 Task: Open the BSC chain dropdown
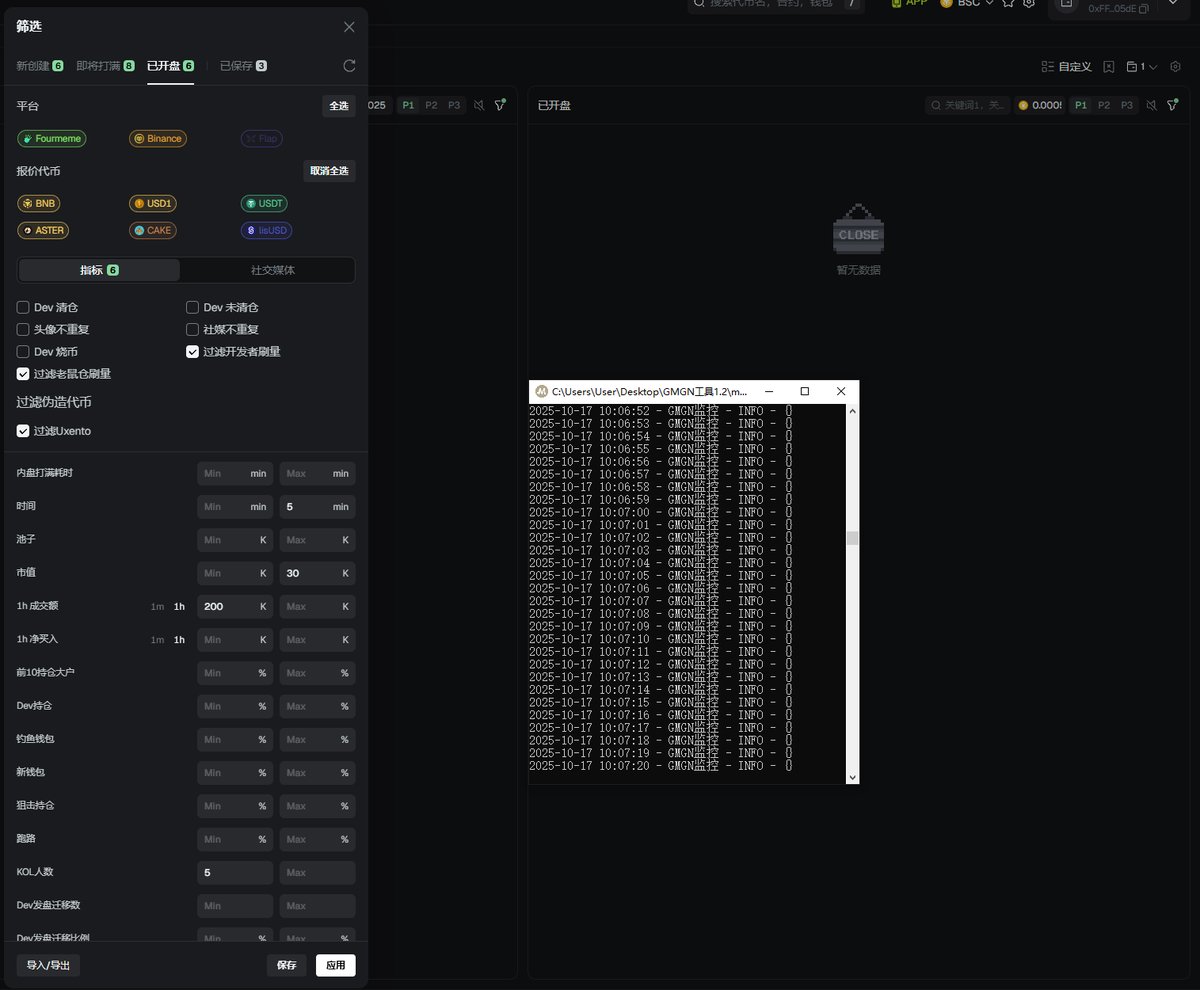tap(967, 4)
